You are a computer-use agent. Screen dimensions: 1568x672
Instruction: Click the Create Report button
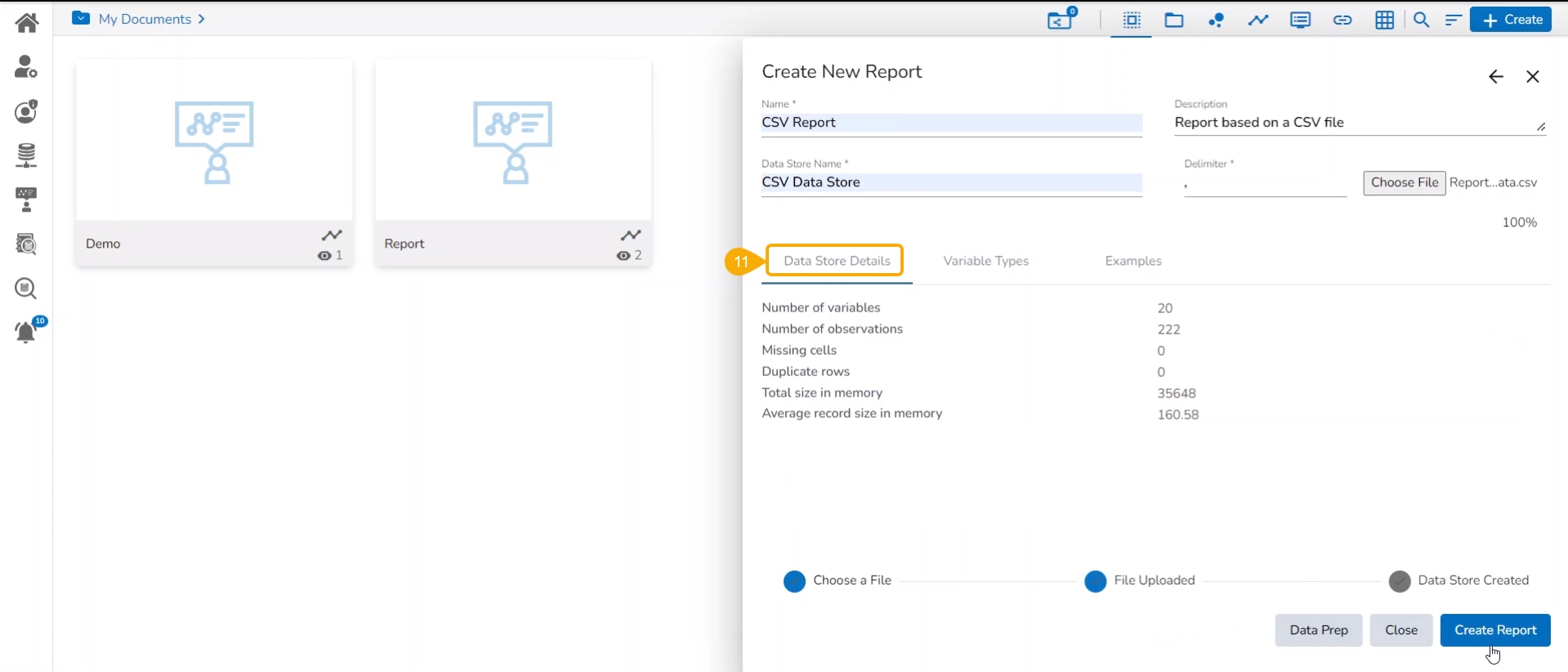tap(1495, 630)
